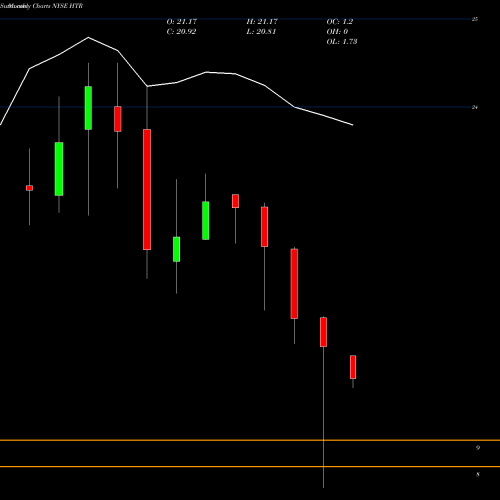Click the tallest red candlestick body
This screenshot has height=500, width=500.
pyautogui.click(x=147, y=189)
